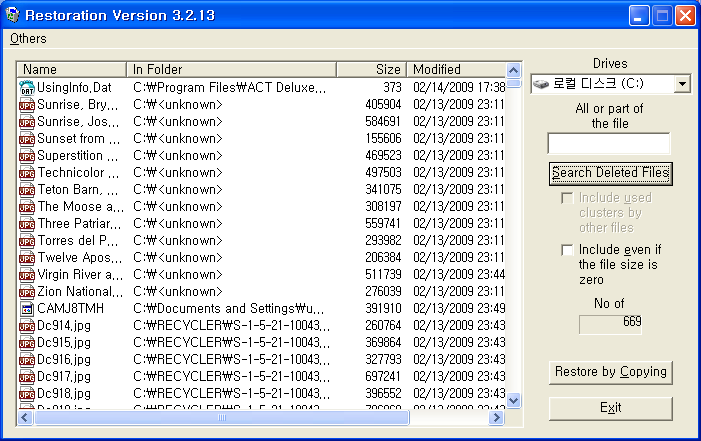
Task: Click the JPG icon beside The Moose a...
Action: pyautogui.click(x=27, y=207)
